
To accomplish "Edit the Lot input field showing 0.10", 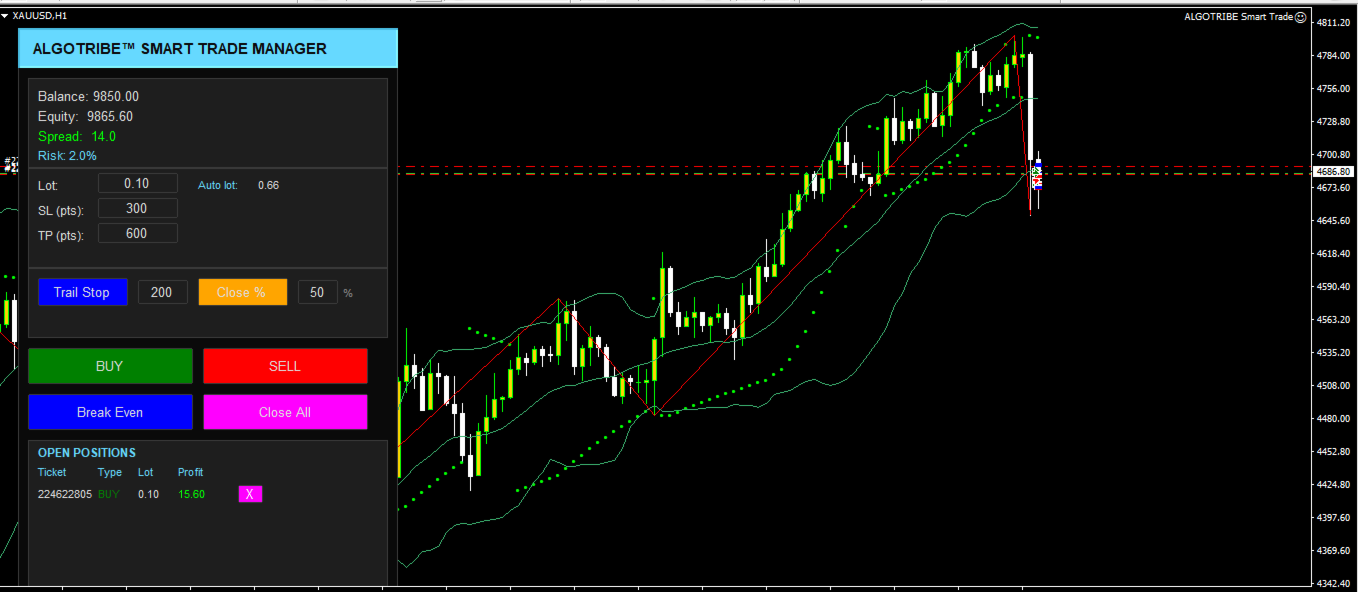I will (x=138, y=183).
